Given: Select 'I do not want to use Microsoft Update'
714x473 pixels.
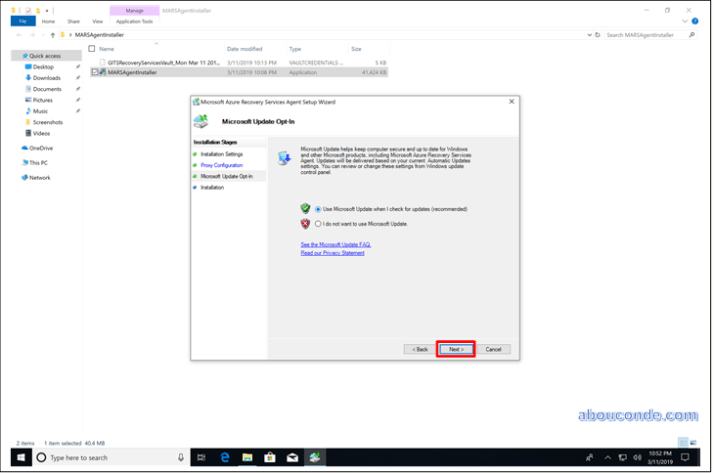Looking at the screenshot, I should (318, 224).
